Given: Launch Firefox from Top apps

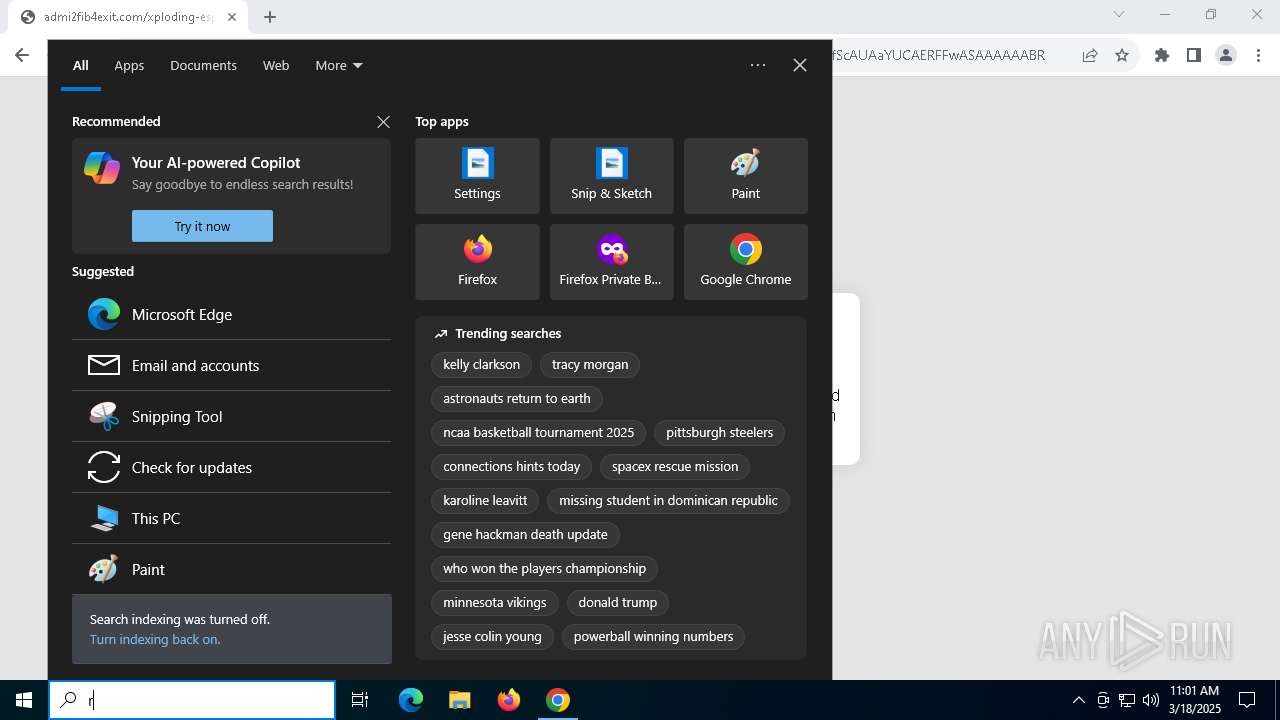Looking at the screenshot, I should coord(477,262).
